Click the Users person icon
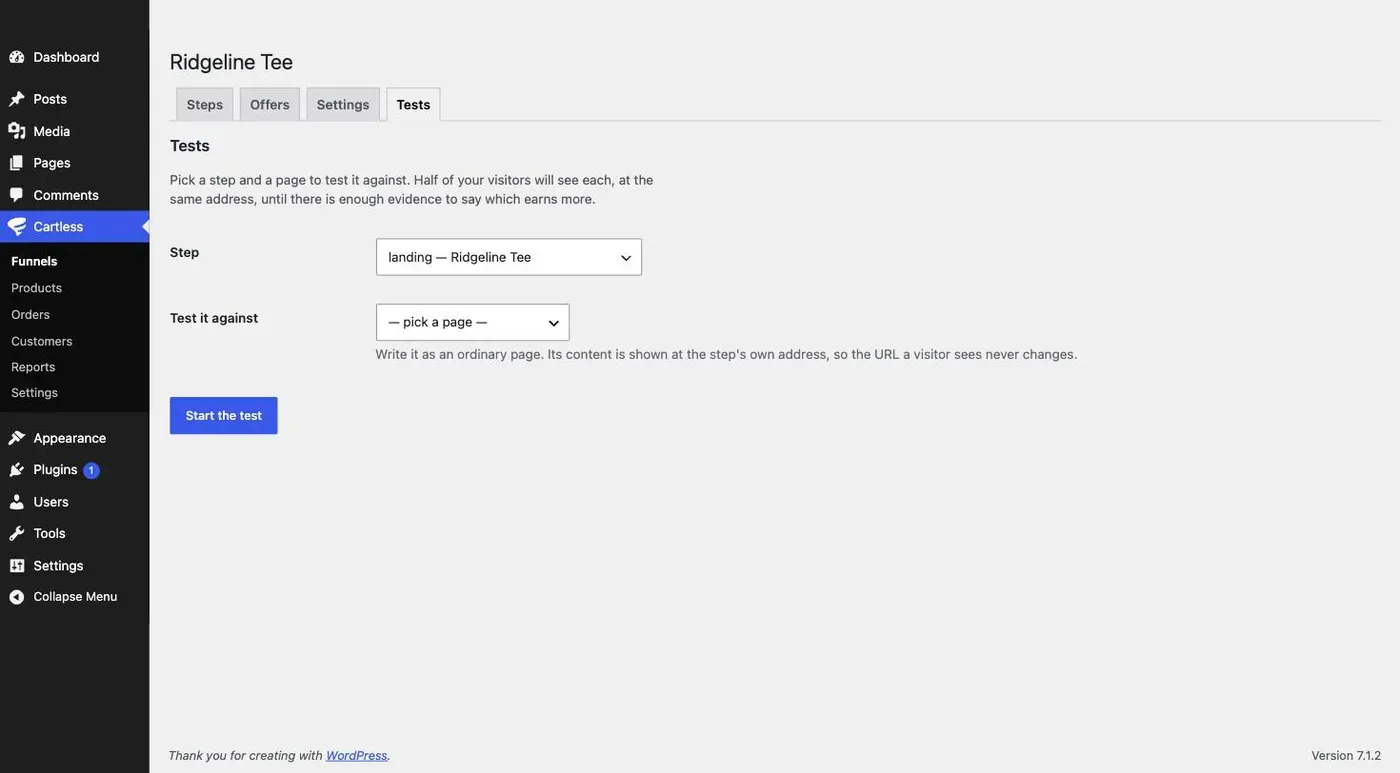This screenshot has height=773, width=1400. click(x=17, y=502)
